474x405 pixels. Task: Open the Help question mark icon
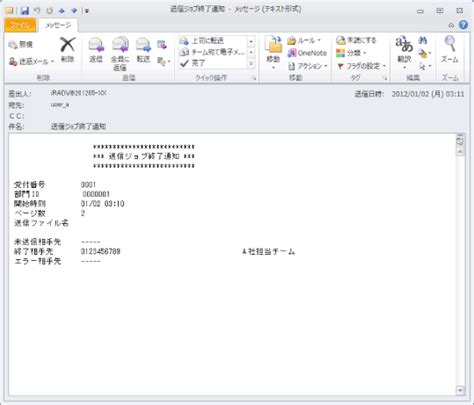click(x=463, y=25)
